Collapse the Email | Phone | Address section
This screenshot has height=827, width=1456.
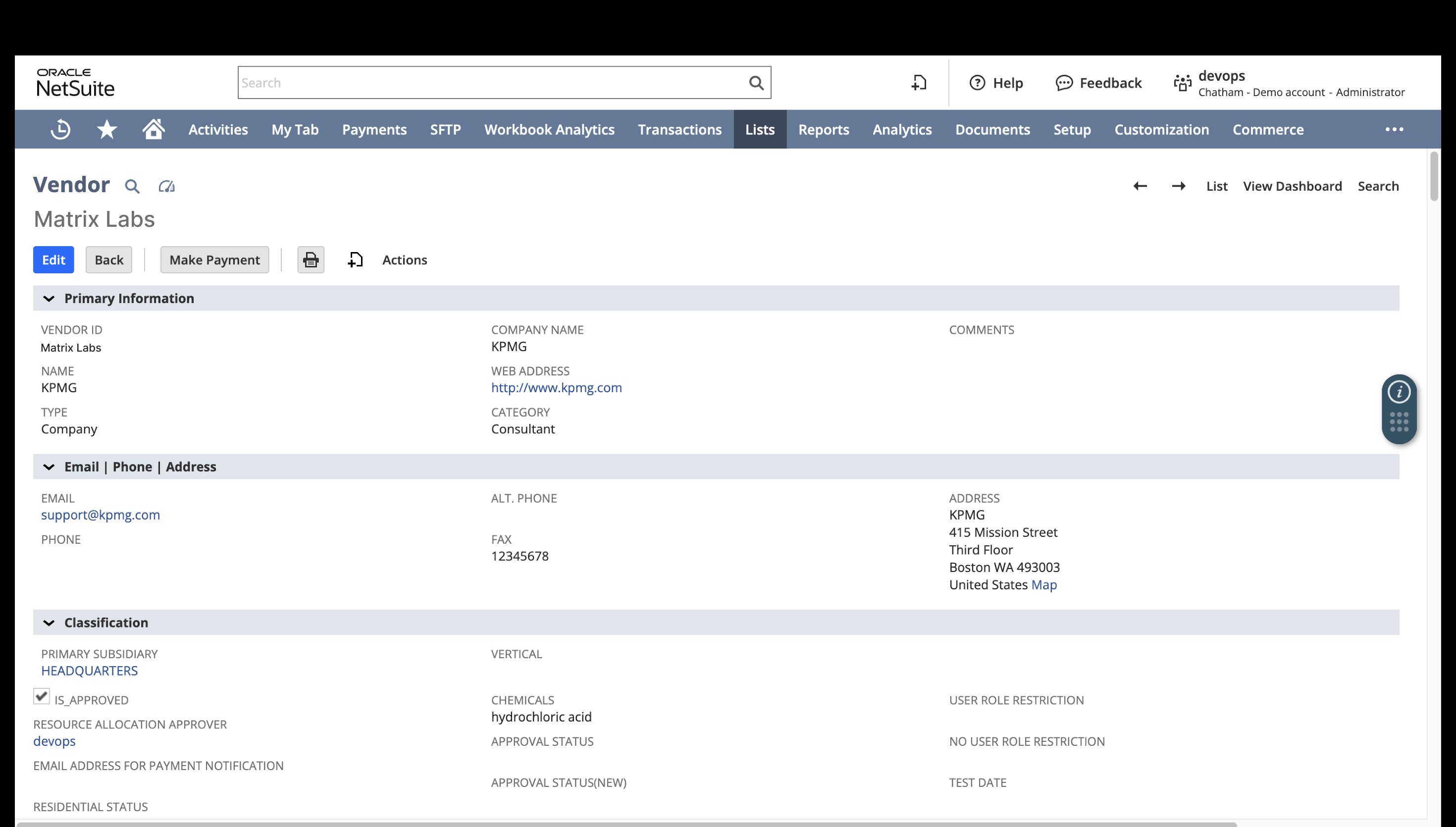pyautogui.click(x=49, y=467)
